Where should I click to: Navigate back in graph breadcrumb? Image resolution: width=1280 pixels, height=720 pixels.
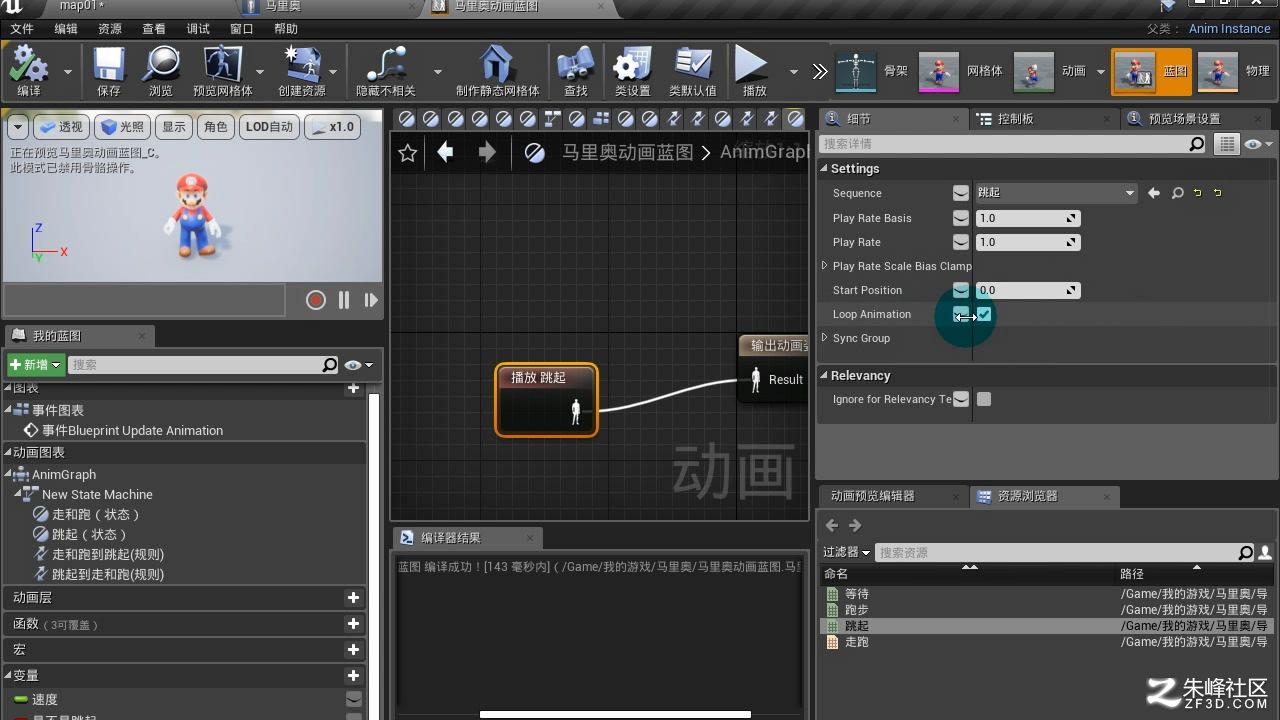coord(445,152)
